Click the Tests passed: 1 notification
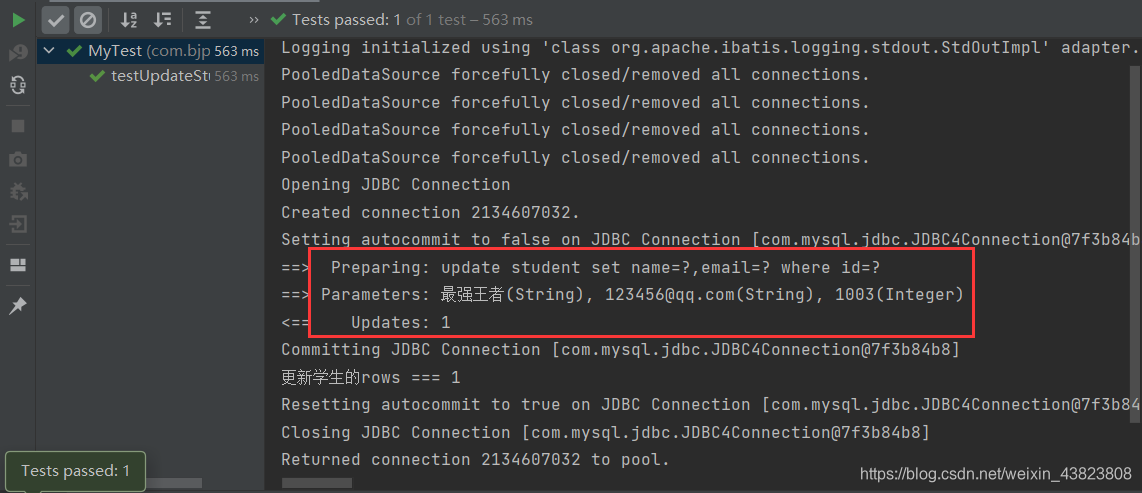Image resolution: width=1142 pixels, height=493 pixels. pyautogui.click(x=76, y=471)
